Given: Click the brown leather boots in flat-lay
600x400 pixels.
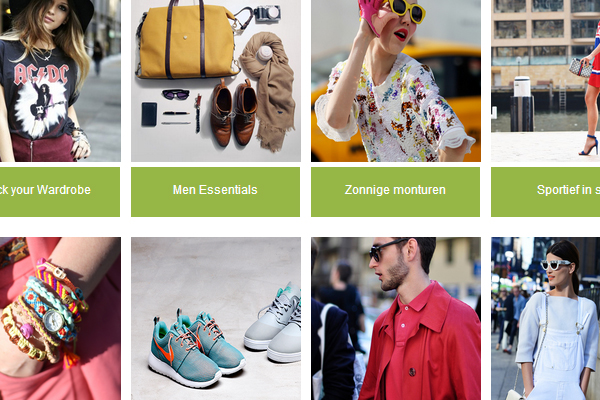Looking at the screenshot, I should [x=233, y=113].
